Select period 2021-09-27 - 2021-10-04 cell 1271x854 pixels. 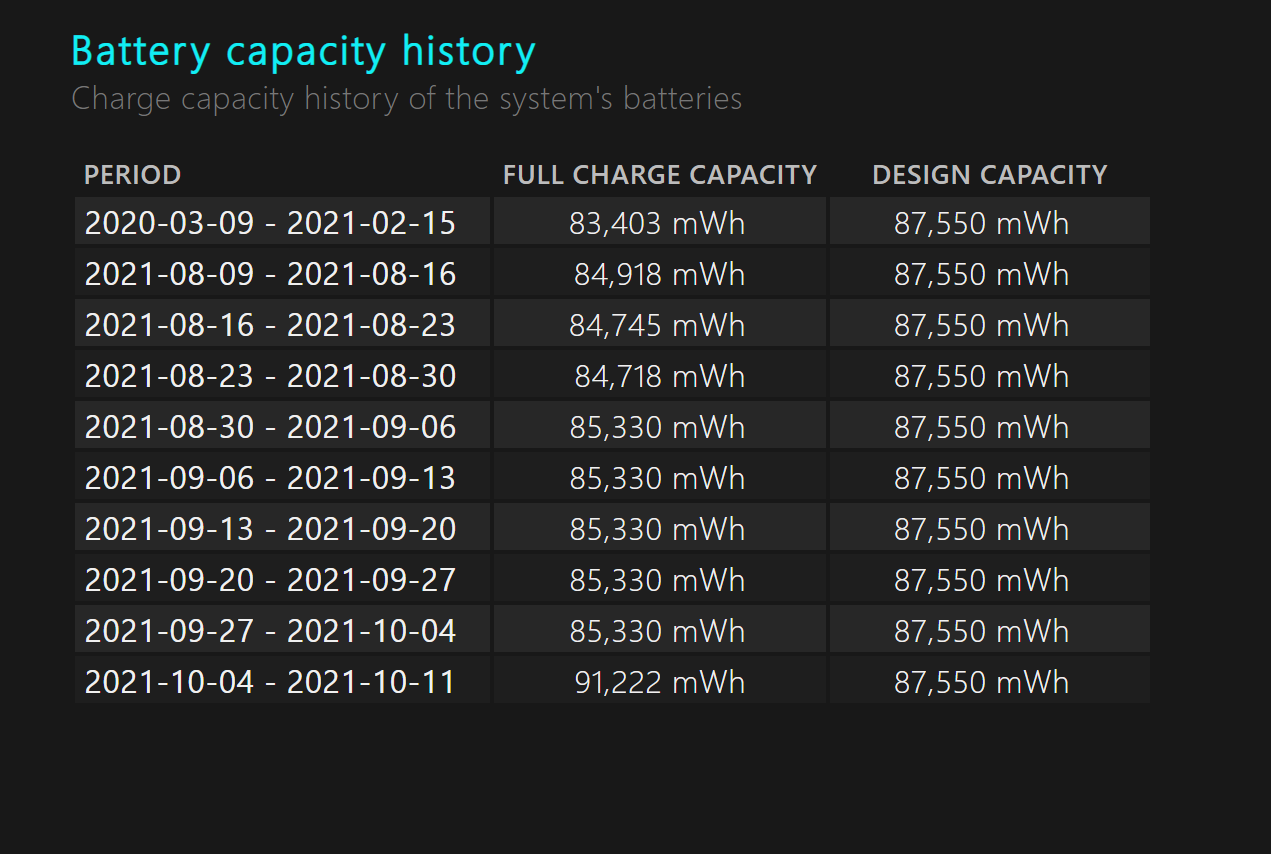(x=270, y=631)
